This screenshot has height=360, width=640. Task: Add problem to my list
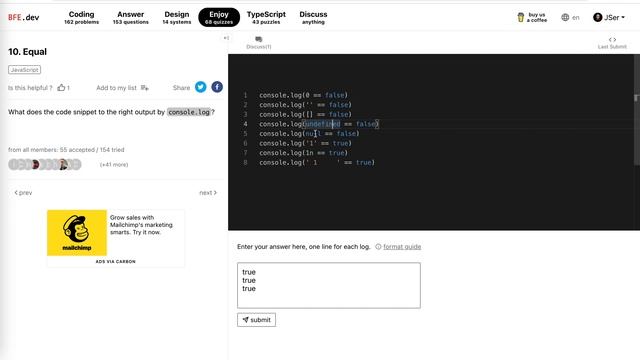pos(122,88)
